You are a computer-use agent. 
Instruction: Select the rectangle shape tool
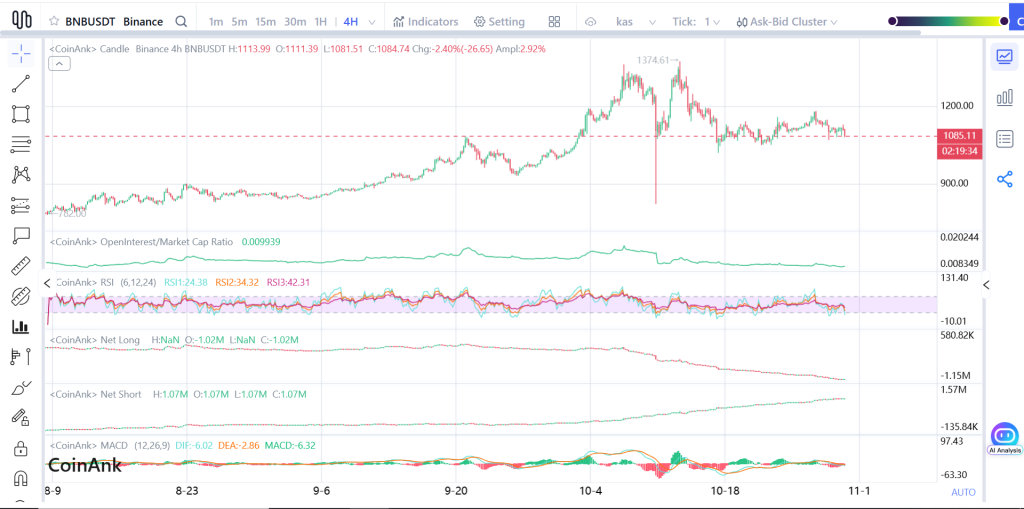pos(20,114)
